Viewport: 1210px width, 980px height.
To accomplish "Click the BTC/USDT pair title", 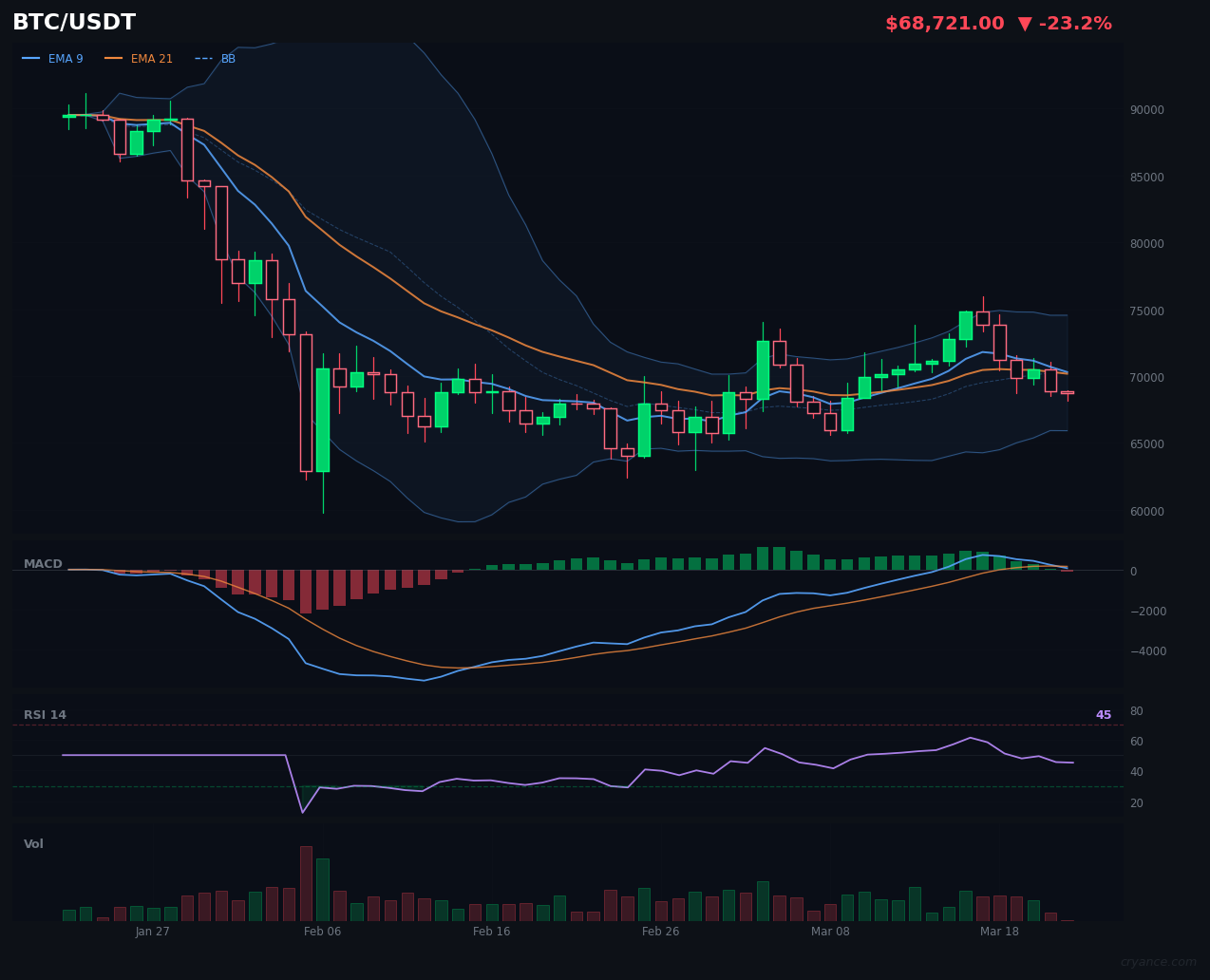I will [73, 22].
